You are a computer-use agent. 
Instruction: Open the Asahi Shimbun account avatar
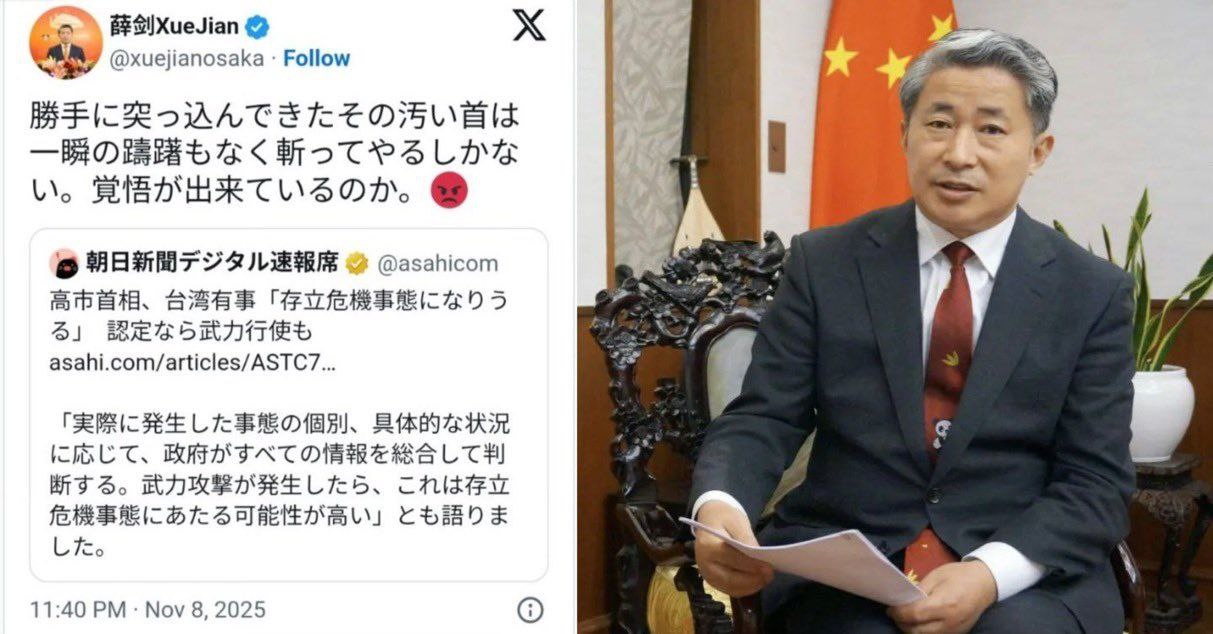coord(65,264)
